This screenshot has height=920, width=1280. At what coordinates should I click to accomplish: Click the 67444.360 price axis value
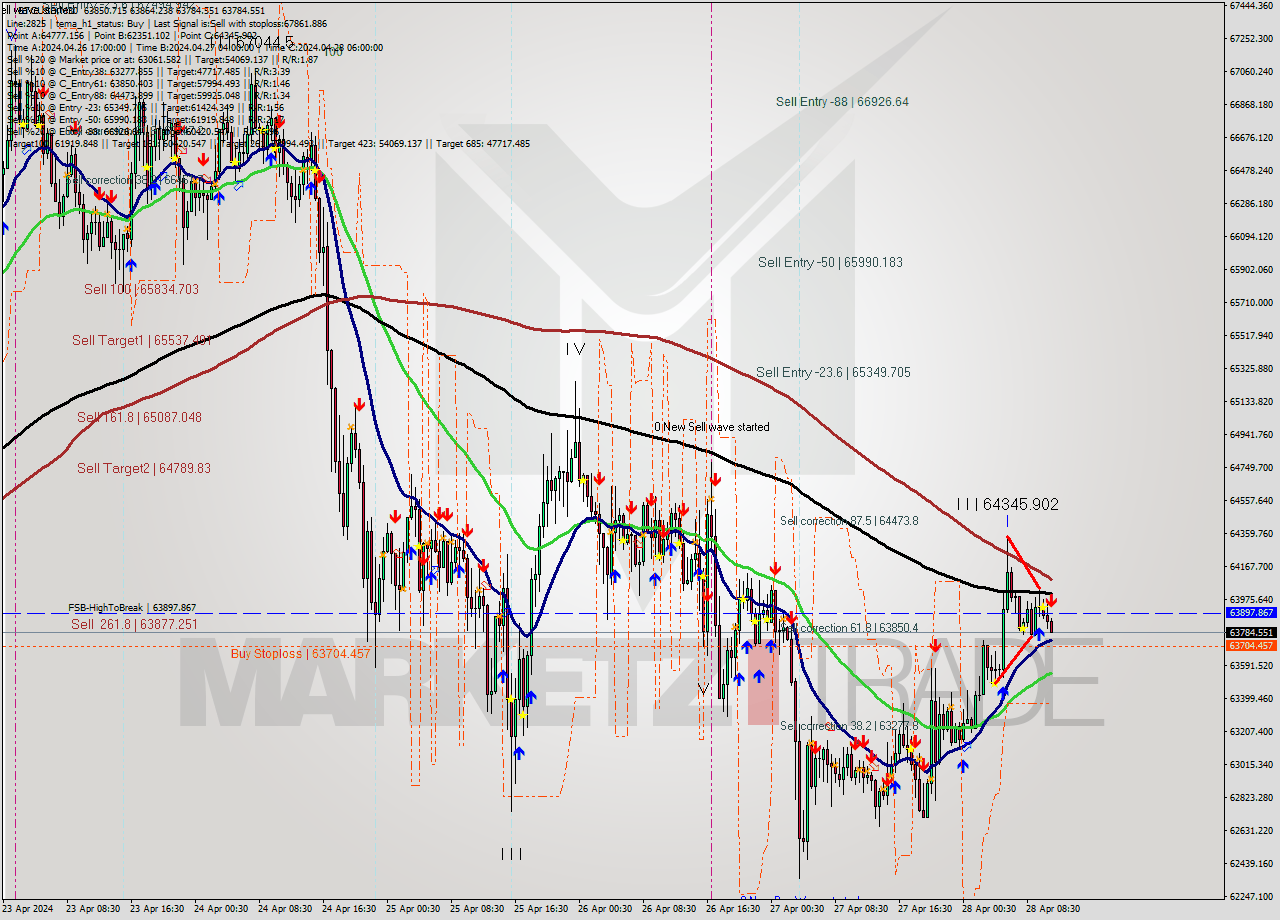point(1251,5)
